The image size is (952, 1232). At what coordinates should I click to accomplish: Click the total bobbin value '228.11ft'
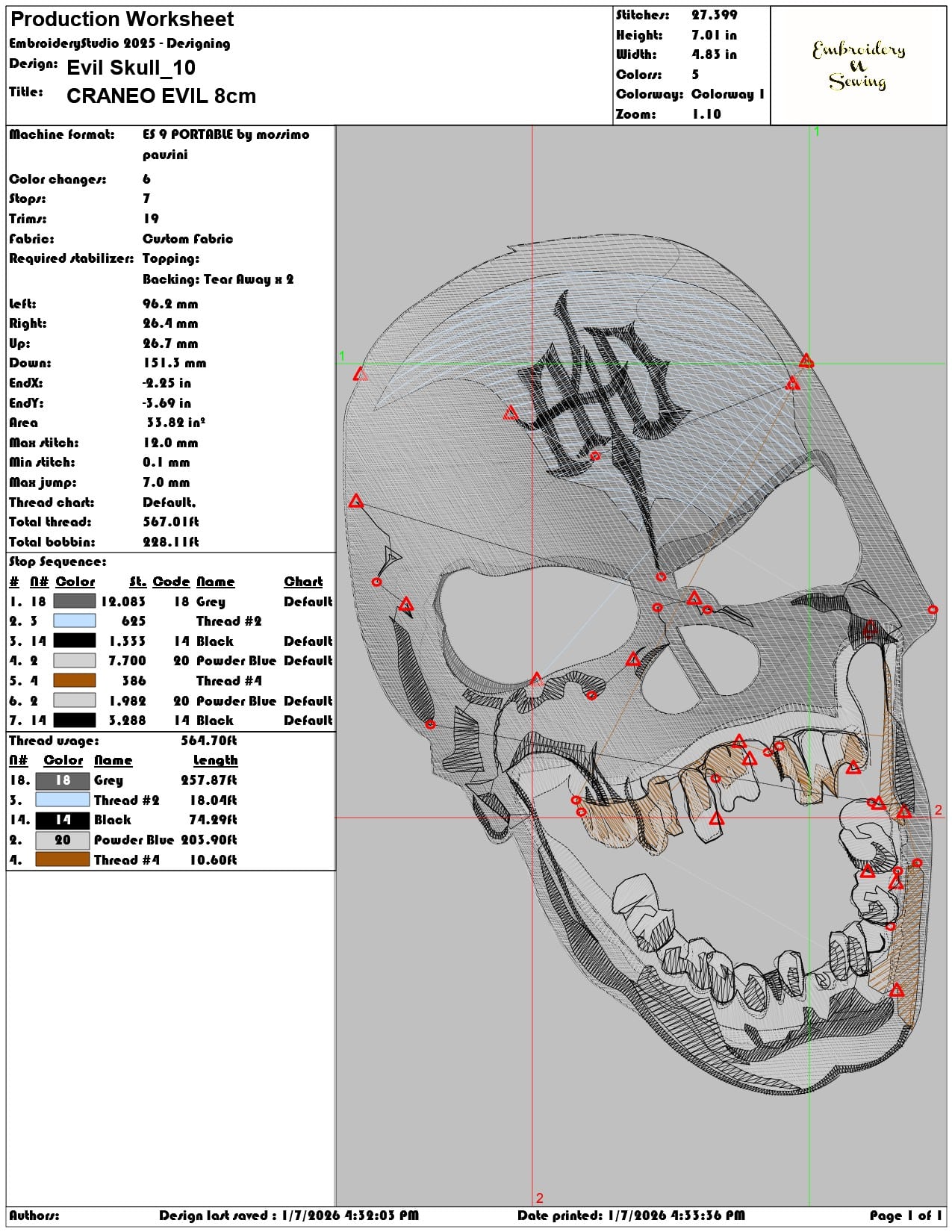click(x=171, y=542)
